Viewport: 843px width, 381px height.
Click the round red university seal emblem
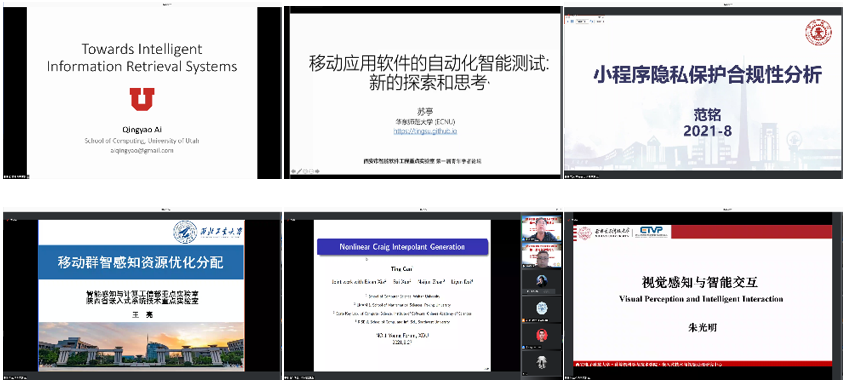pos(818,32)
